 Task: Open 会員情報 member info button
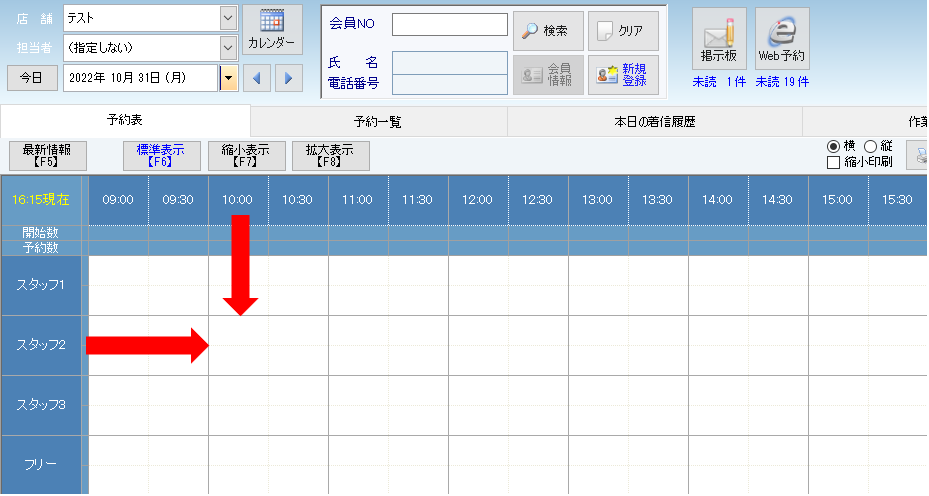[x=548, y=75]
